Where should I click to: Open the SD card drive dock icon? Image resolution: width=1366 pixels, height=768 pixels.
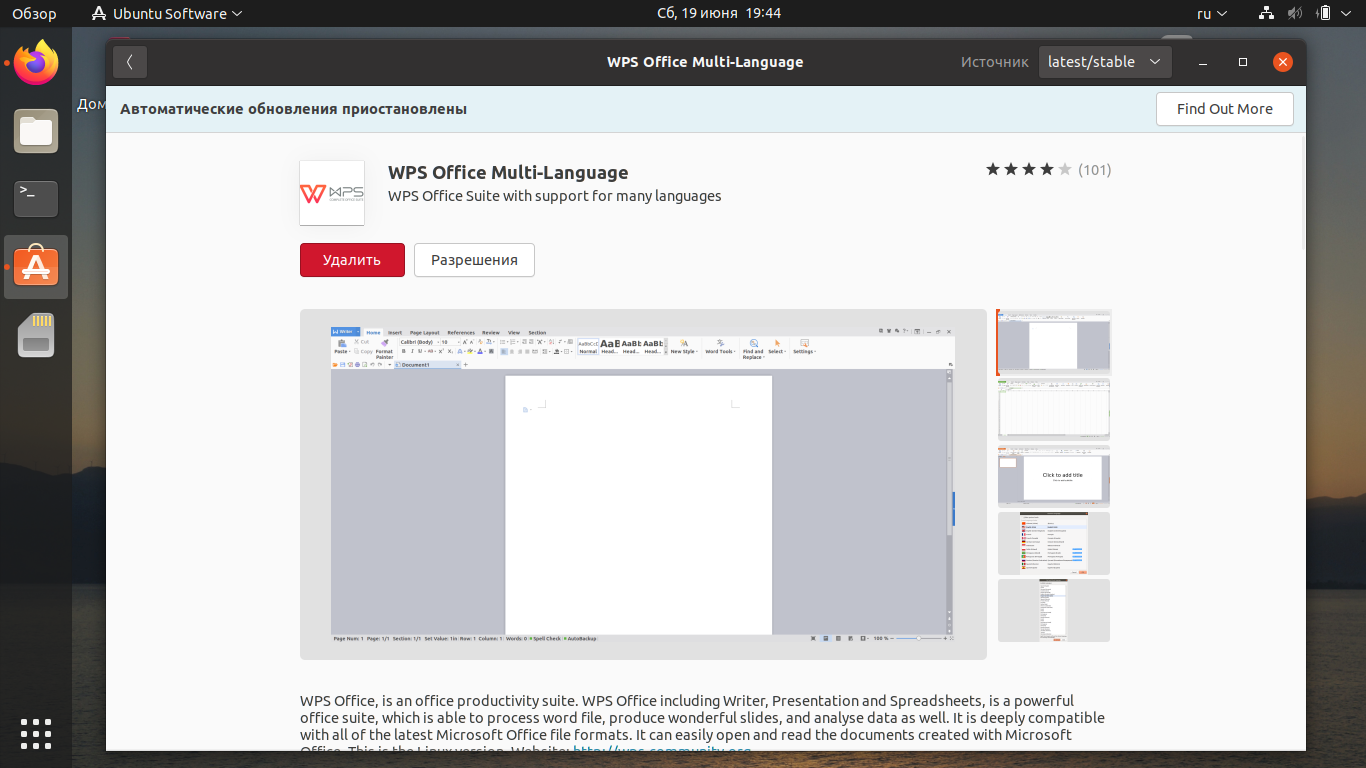(36, 335)
